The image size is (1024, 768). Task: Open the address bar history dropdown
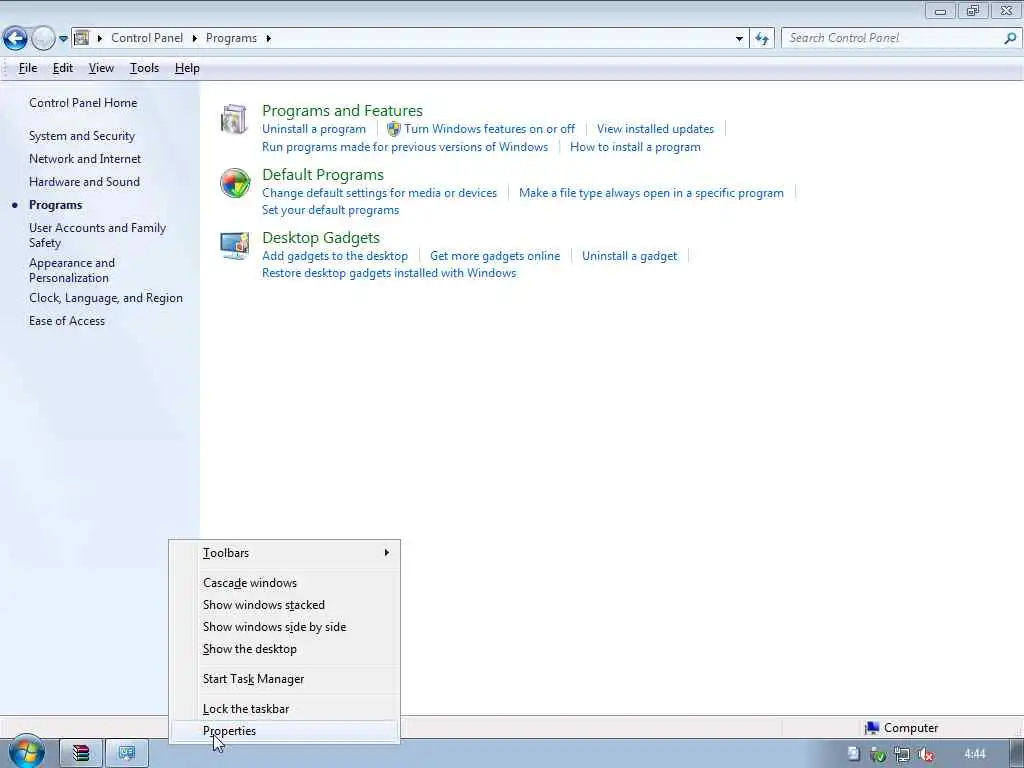(739, 39)
